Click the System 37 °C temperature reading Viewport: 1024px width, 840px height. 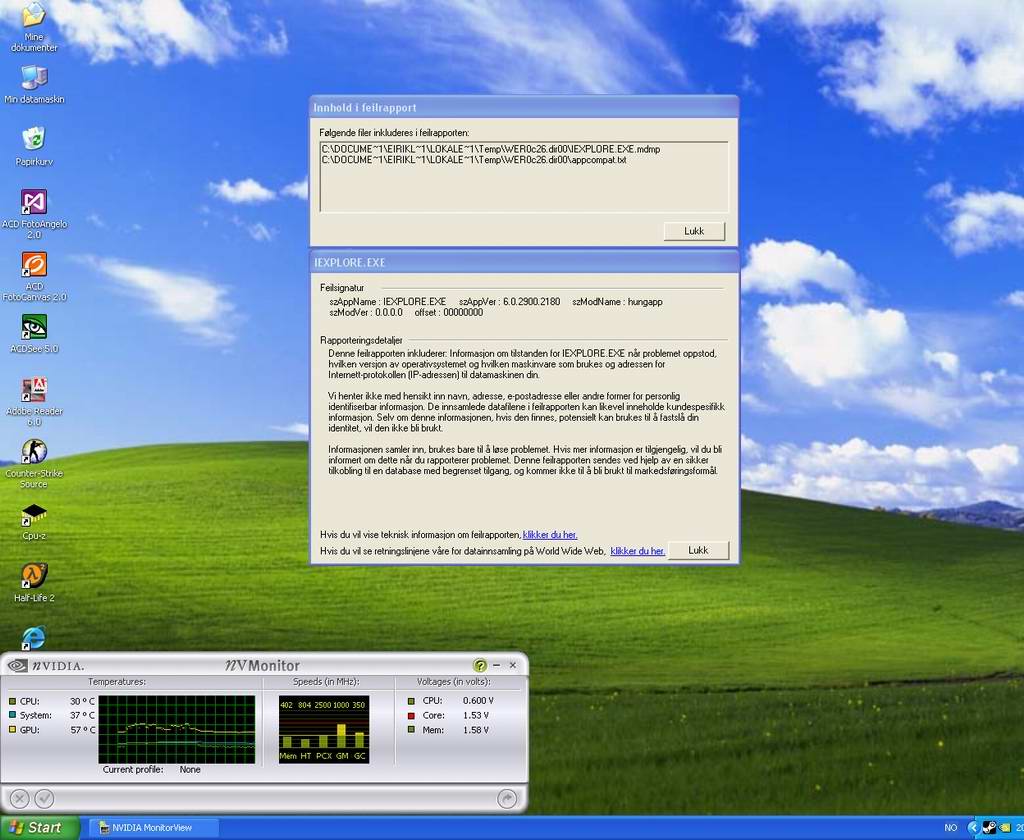pyautogui.click(x=82, y=715)
